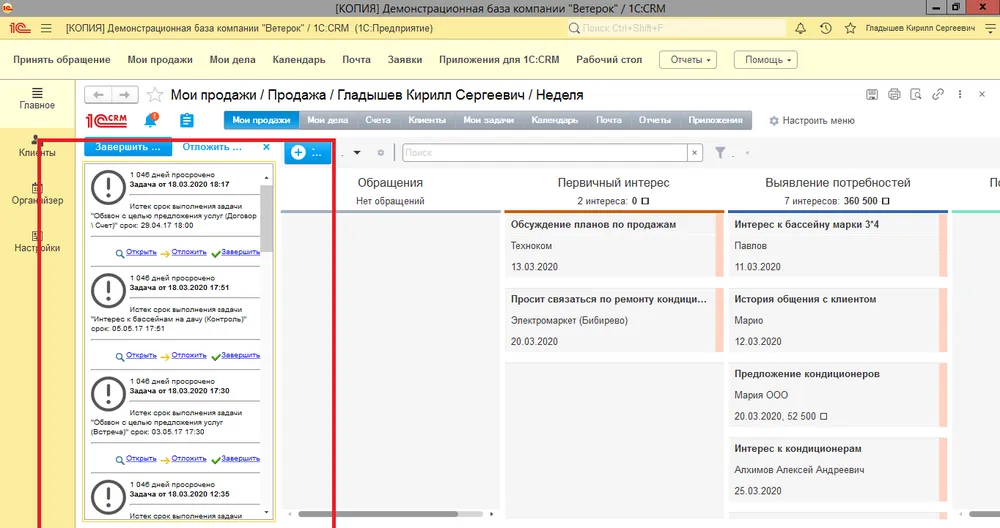Click the reminders list scroll-up arrow
The image size is (1000, 528).
(x=267, y=177)
